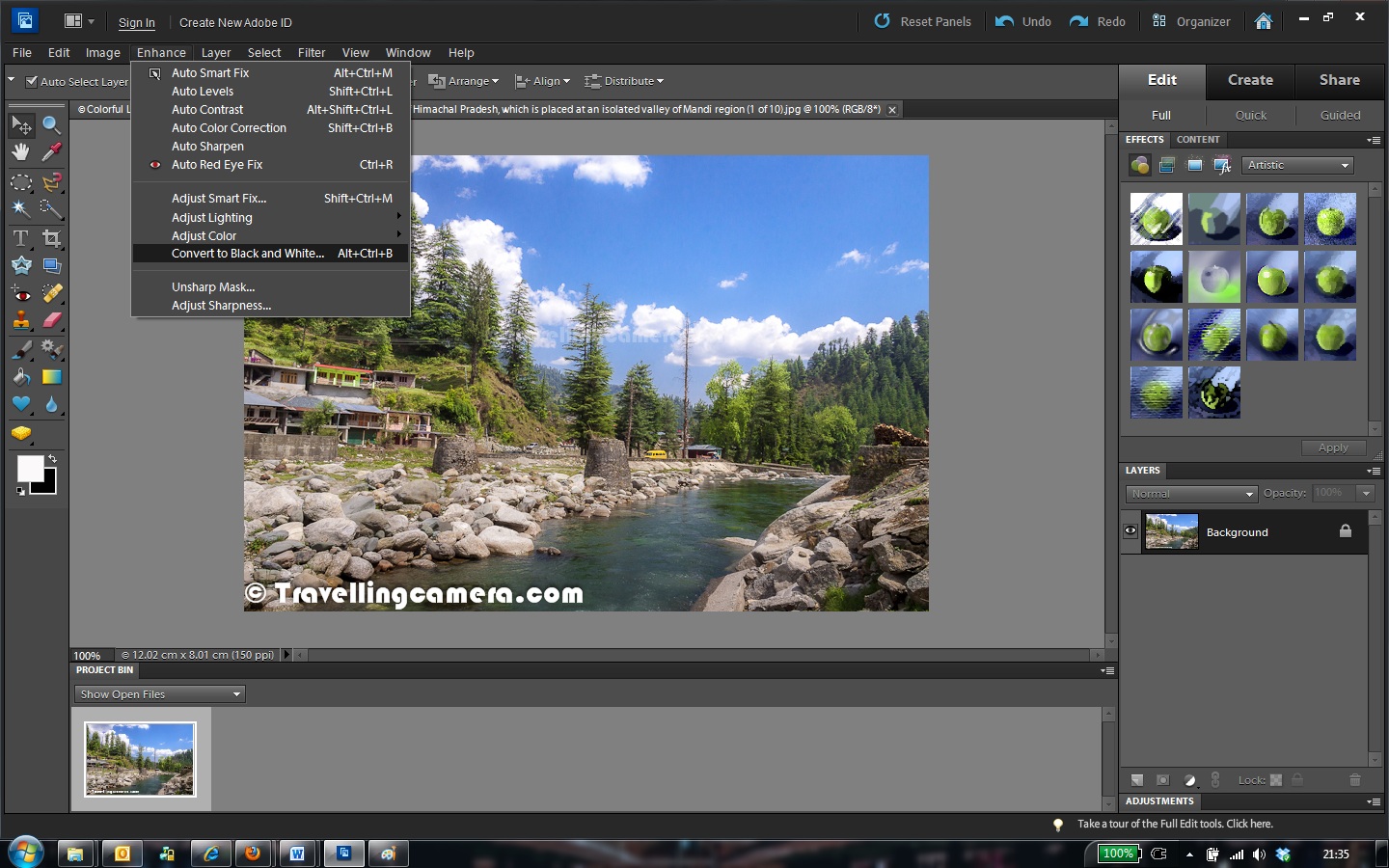Toggle visibility of the Background layer
Screen dimensions: 1389x868
[1130, 531]
